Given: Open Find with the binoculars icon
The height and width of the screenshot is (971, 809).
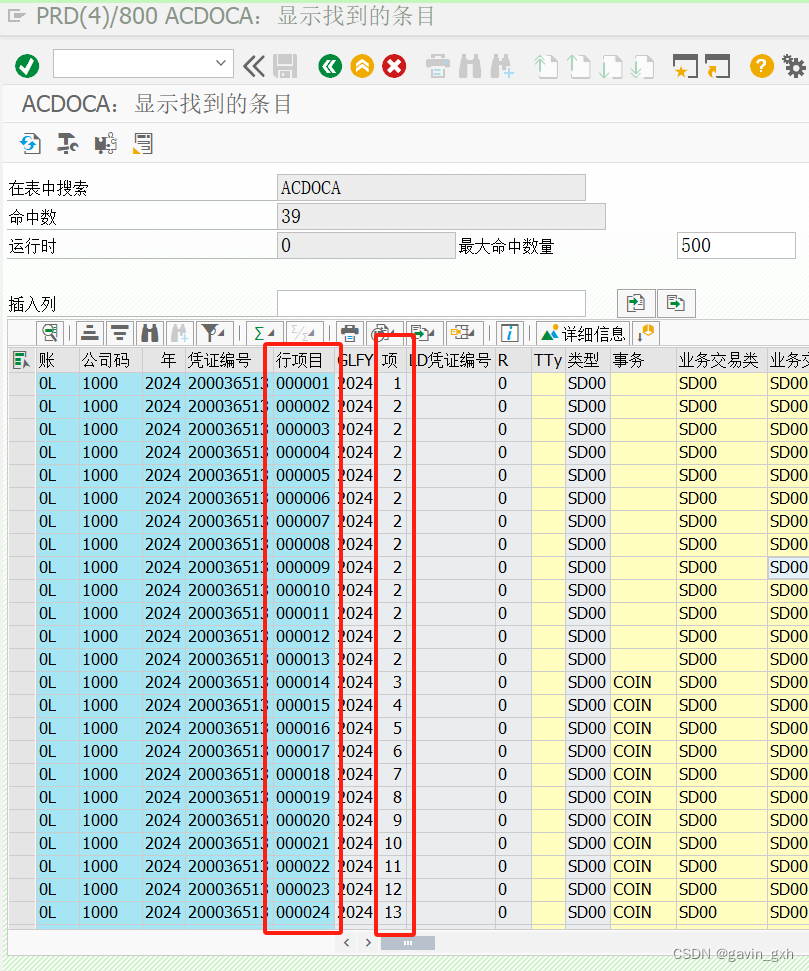Looking at the screenshot, I should [x=149, y=331].
